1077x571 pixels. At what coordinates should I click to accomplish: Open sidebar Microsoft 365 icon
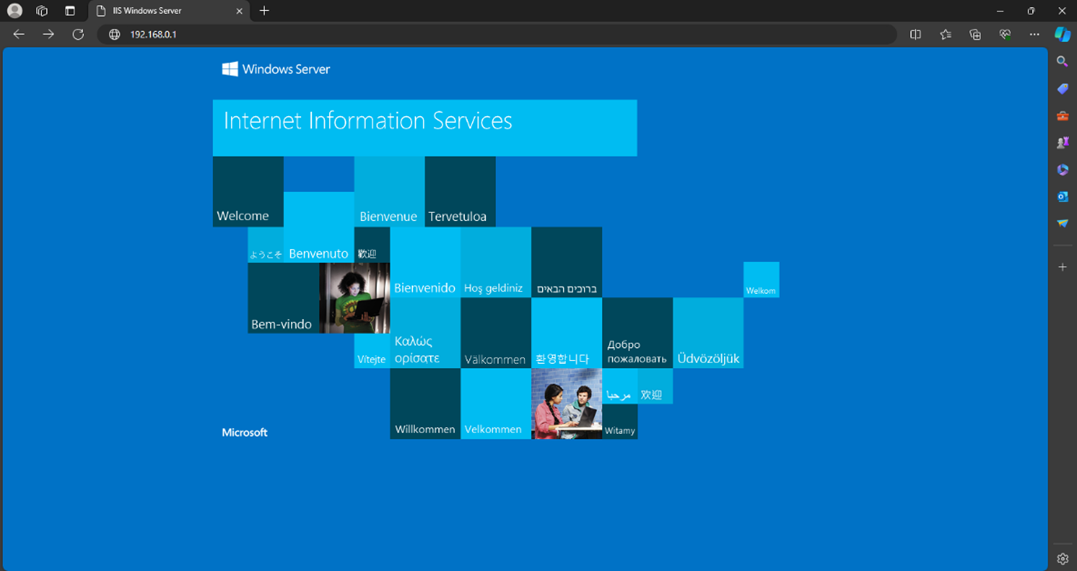click(x=1063, y=170)
